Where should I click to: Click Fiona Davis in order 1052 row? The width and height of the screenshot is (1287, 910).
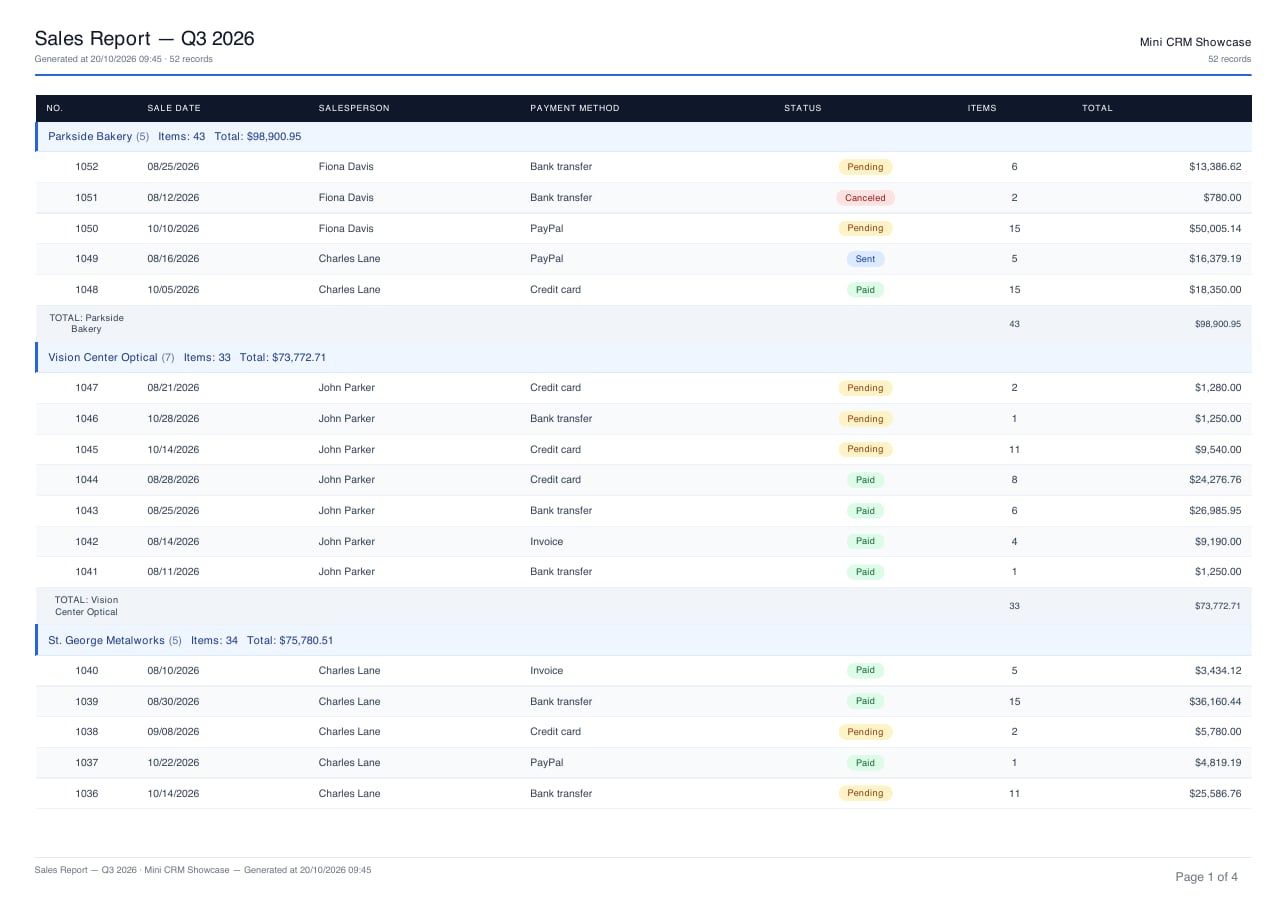(x=346, y=167)
